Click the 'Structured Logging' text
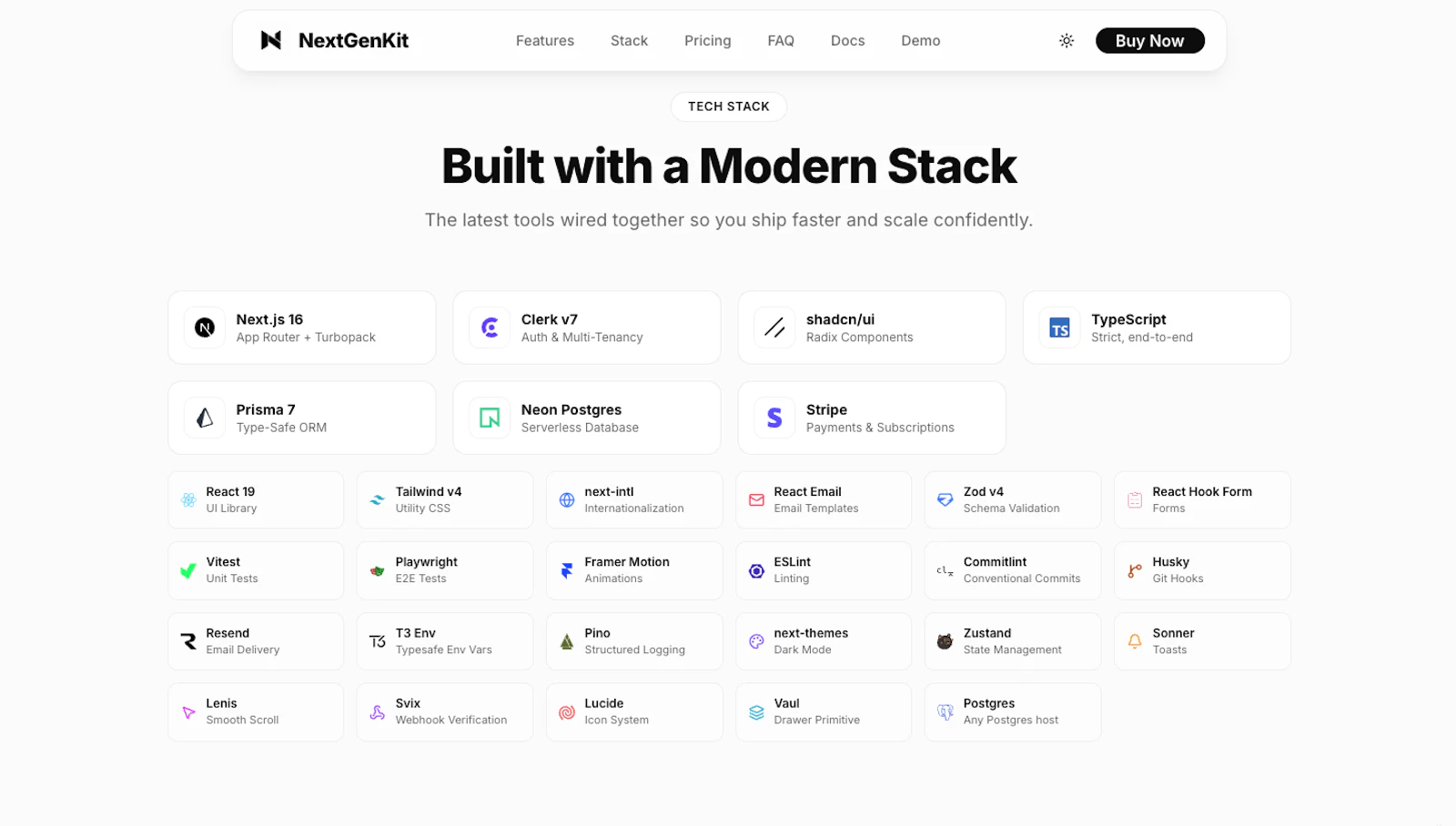Viewport: 1456px width, 826px height. [x=635, y=650]
